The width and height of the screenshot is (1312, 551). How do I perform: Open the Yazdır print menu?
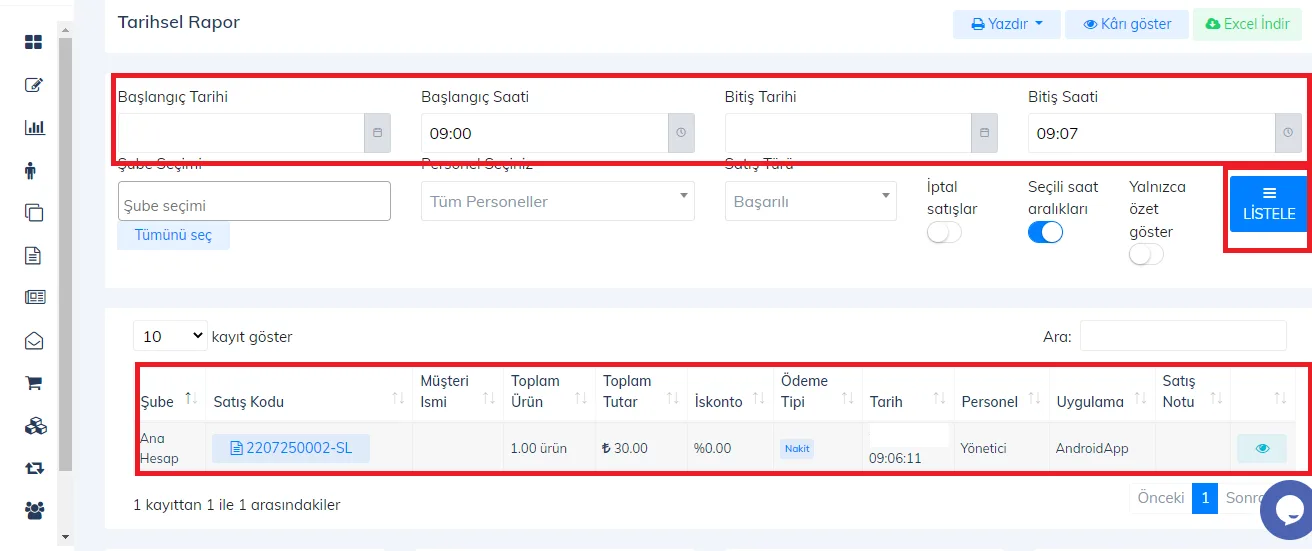tap(1007, 24)
